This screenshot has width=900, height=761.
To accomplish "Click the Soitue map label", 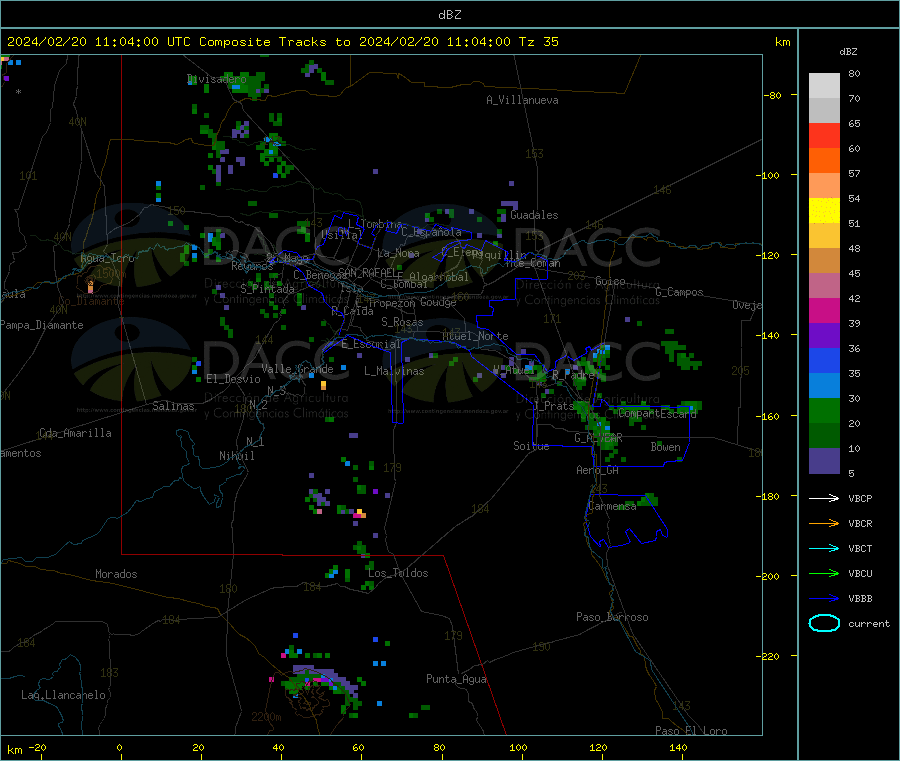I will coord(531,446).
